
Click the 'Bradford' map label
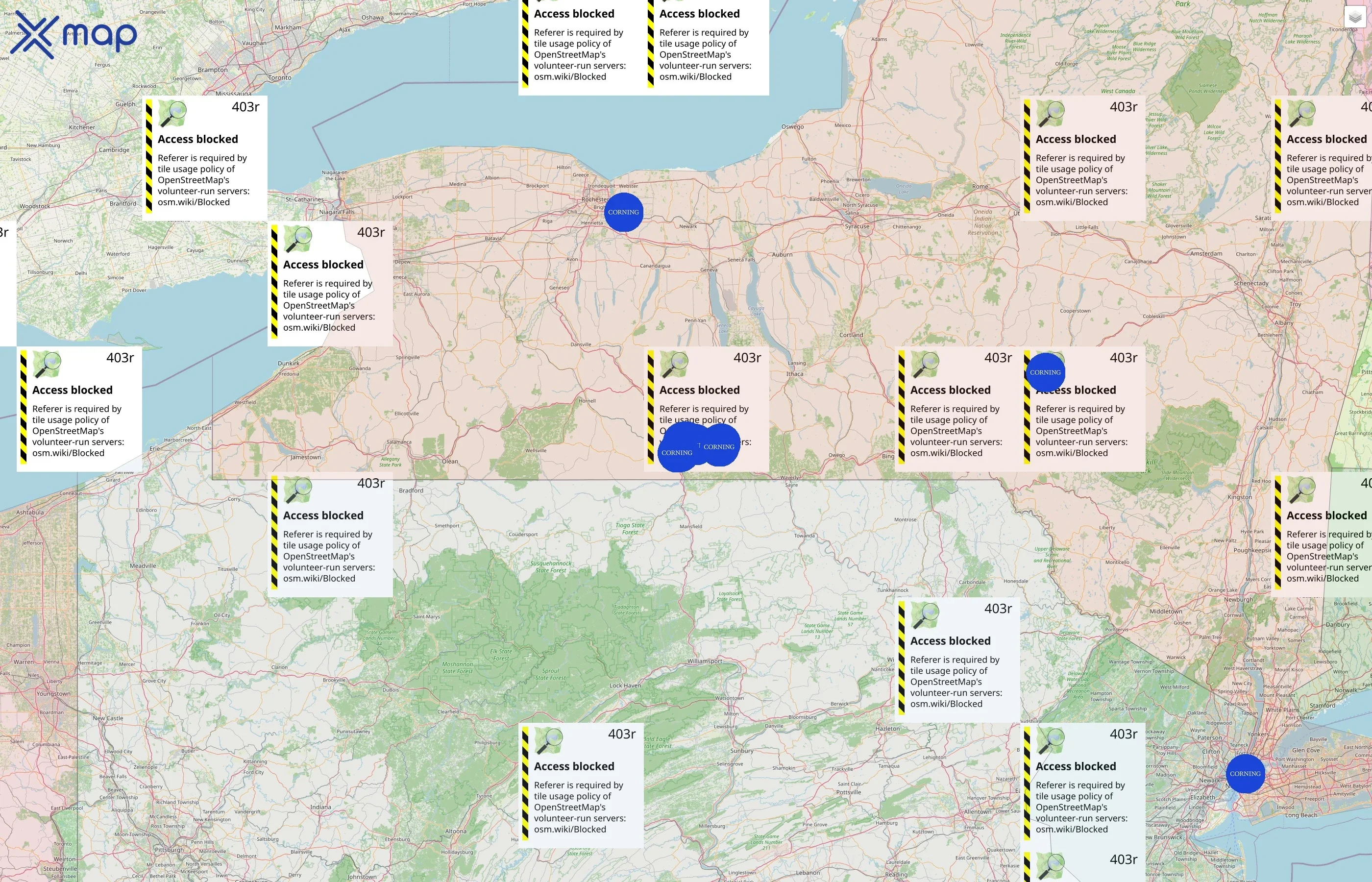coord(411,490)
